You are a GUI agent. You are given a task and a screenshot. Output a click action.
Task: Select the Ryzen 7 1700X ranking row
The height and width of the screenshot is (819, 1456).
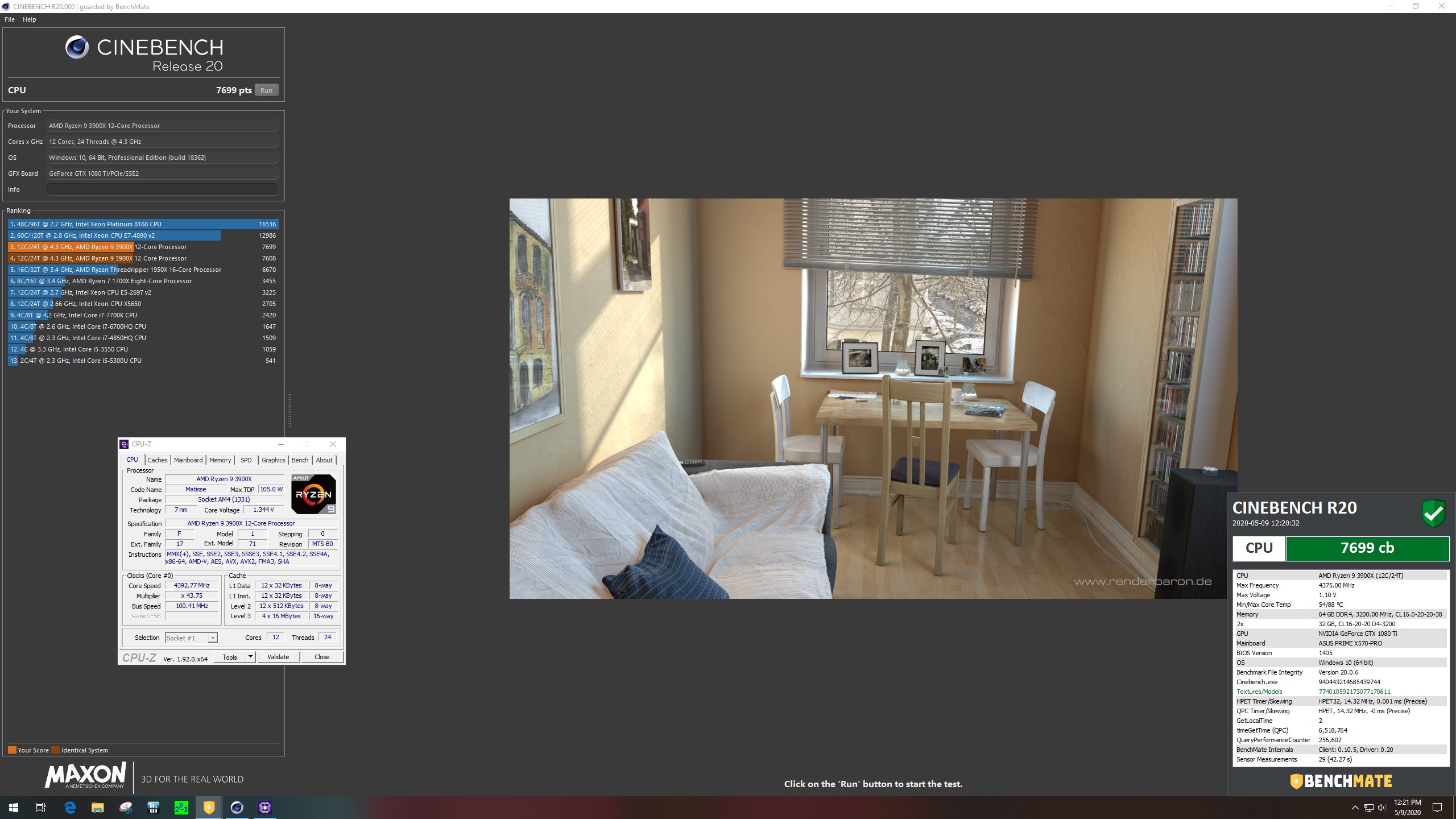coord(143,281)
